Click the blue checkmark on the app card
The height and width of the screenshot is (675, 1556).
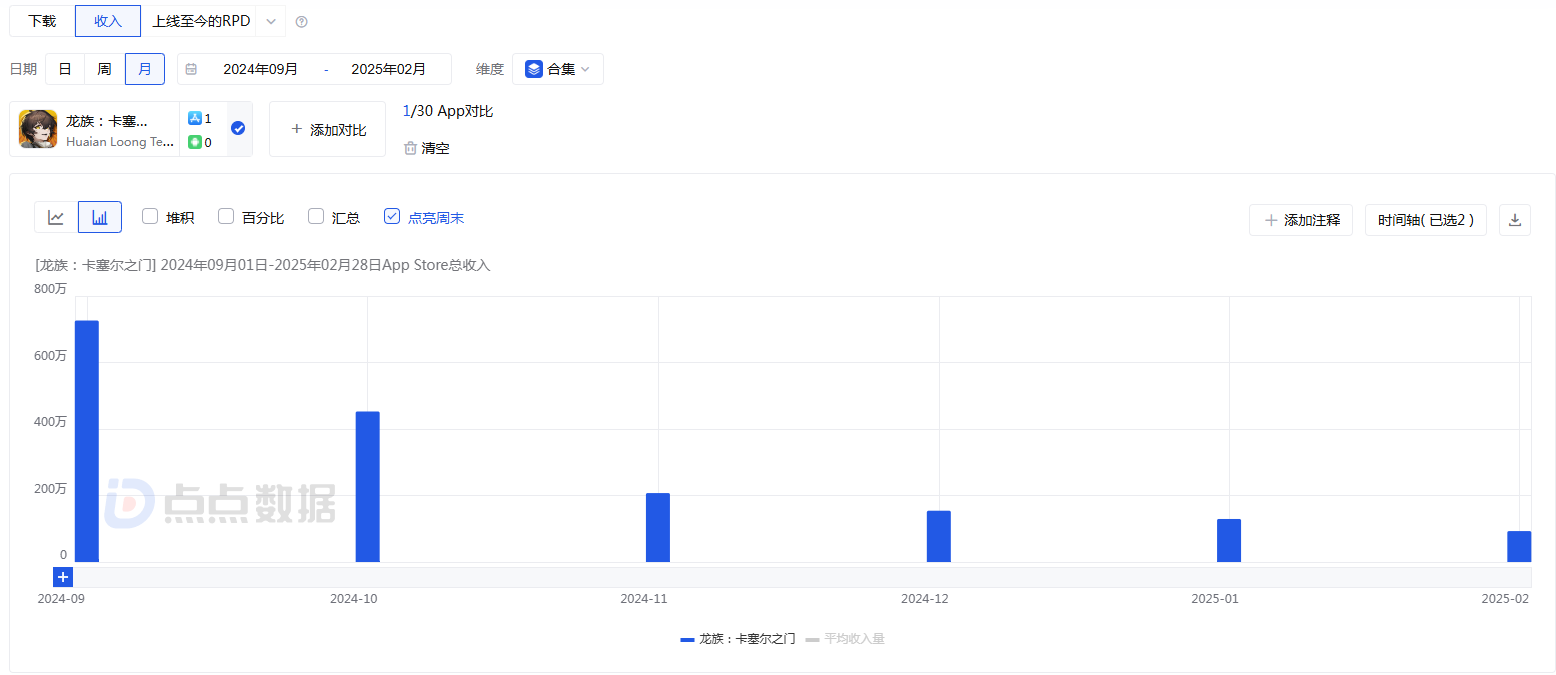pyautogui.click(x=238, y=128)
